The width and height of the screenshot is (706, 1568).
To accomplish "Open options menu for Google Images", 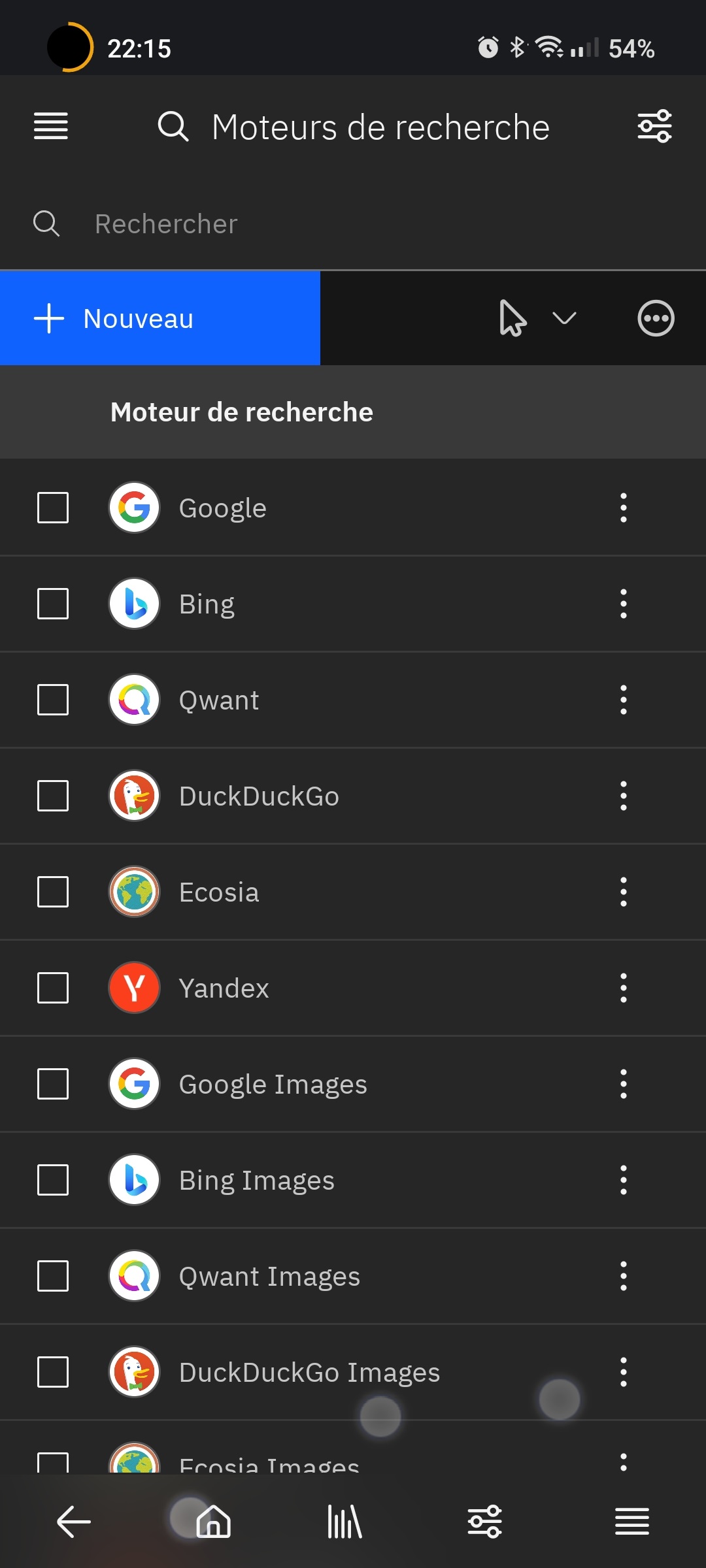I will tap(624, 1084).
